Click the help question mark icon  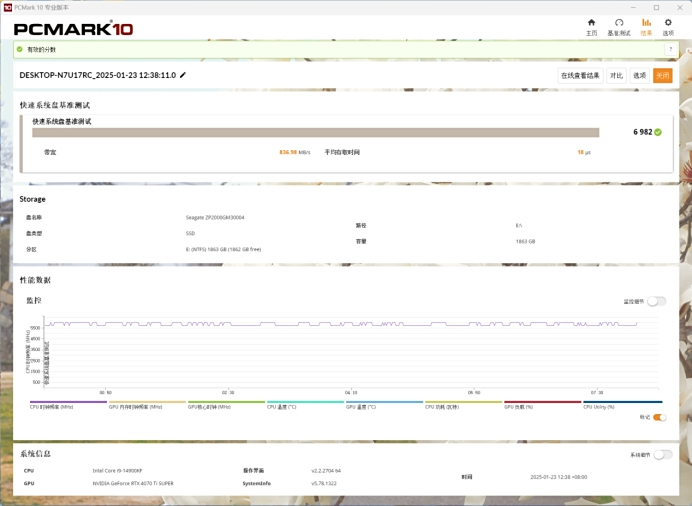671,49
